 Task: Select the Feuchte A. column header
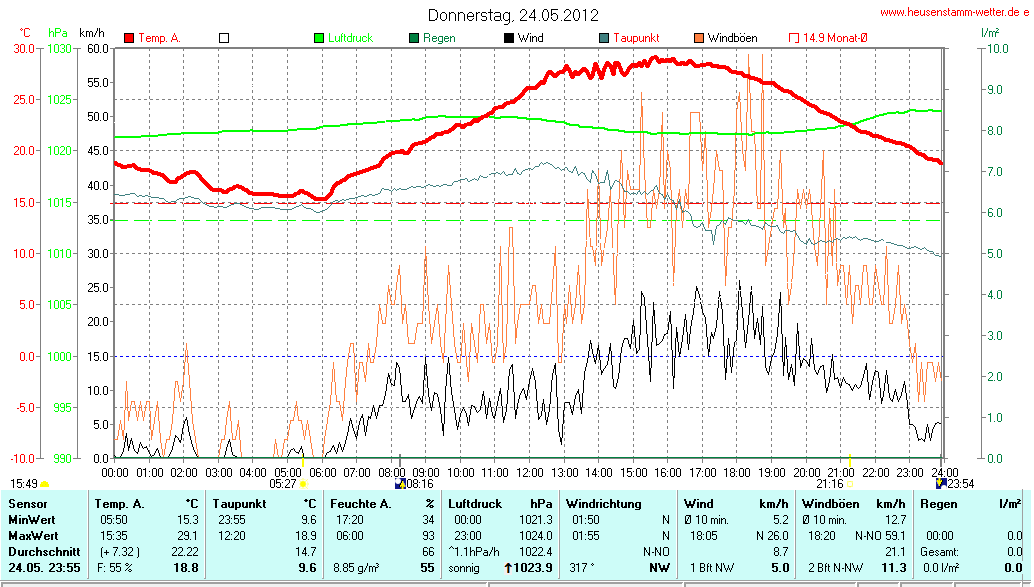pyautogui.click(x=362, y=503)
